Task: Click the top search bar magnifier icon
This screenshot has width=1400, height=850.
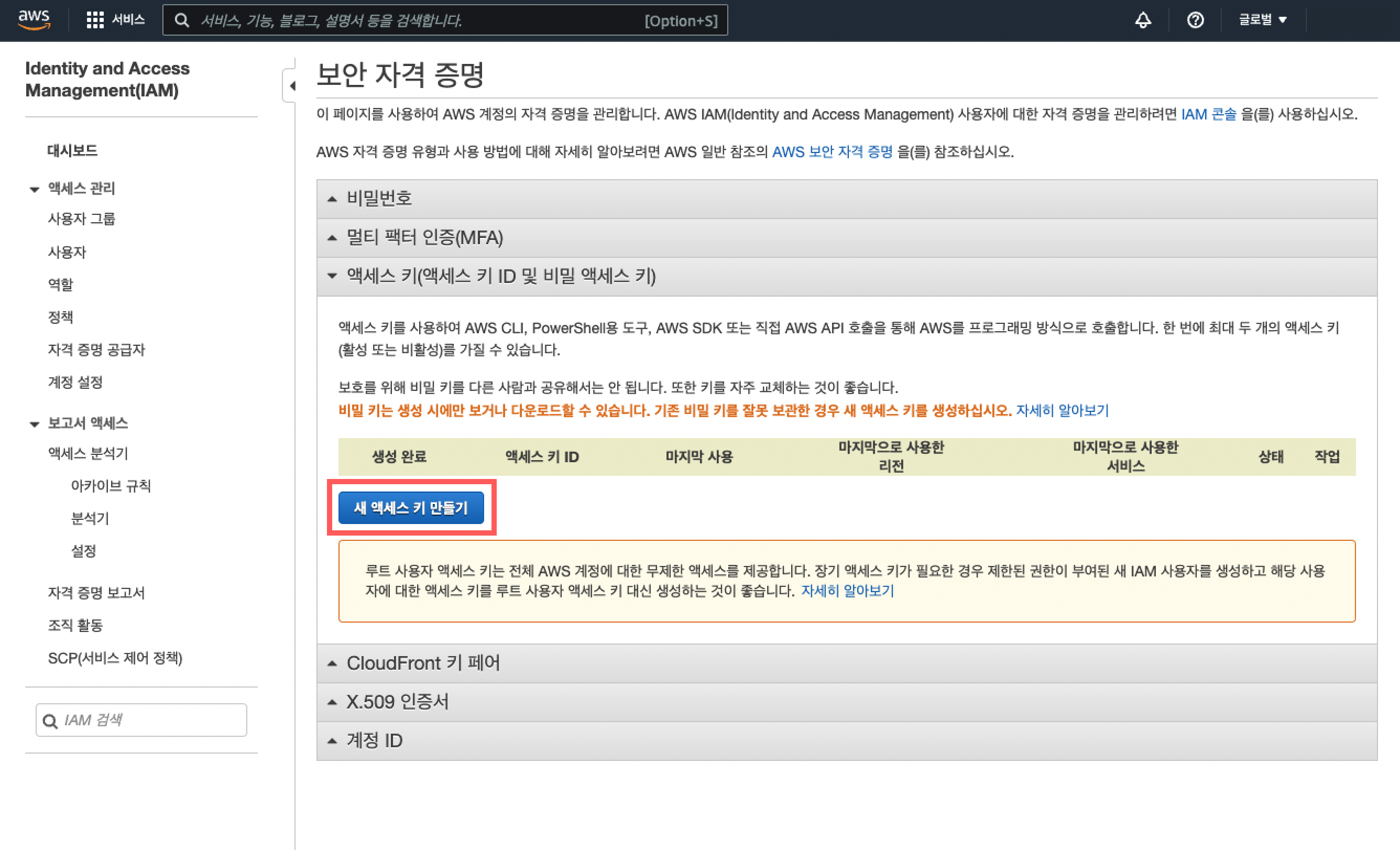Action: (x=182, y=20)
